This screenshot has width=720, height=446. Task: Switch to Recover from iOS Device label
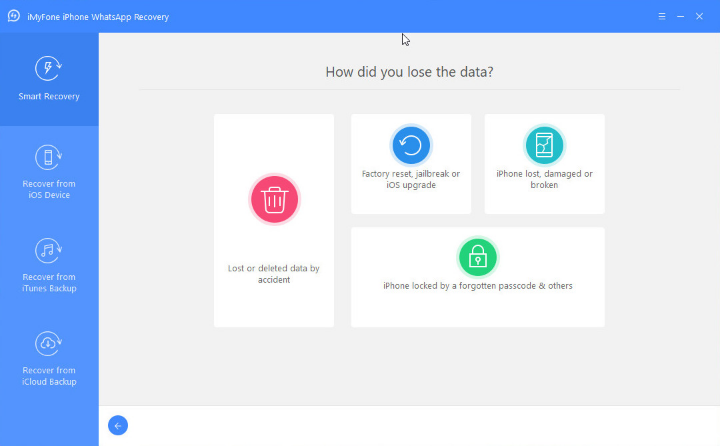coord(49,189)
